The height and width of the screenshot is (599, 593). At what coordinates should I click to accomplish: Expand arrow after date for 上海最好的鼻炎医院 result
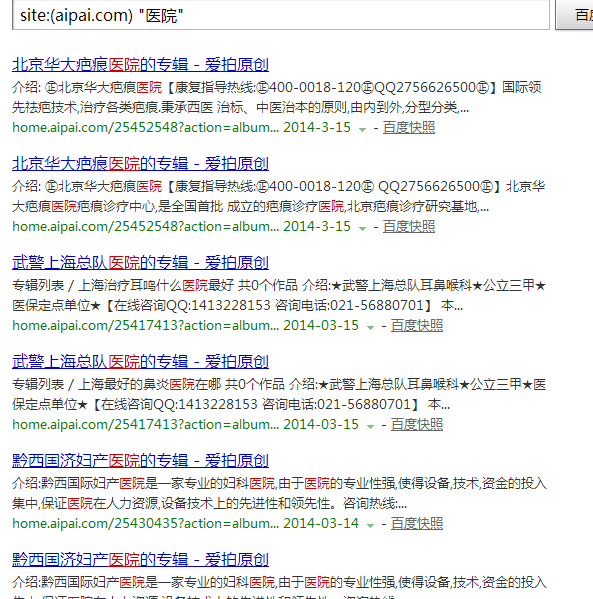click(x=370, y=426)
